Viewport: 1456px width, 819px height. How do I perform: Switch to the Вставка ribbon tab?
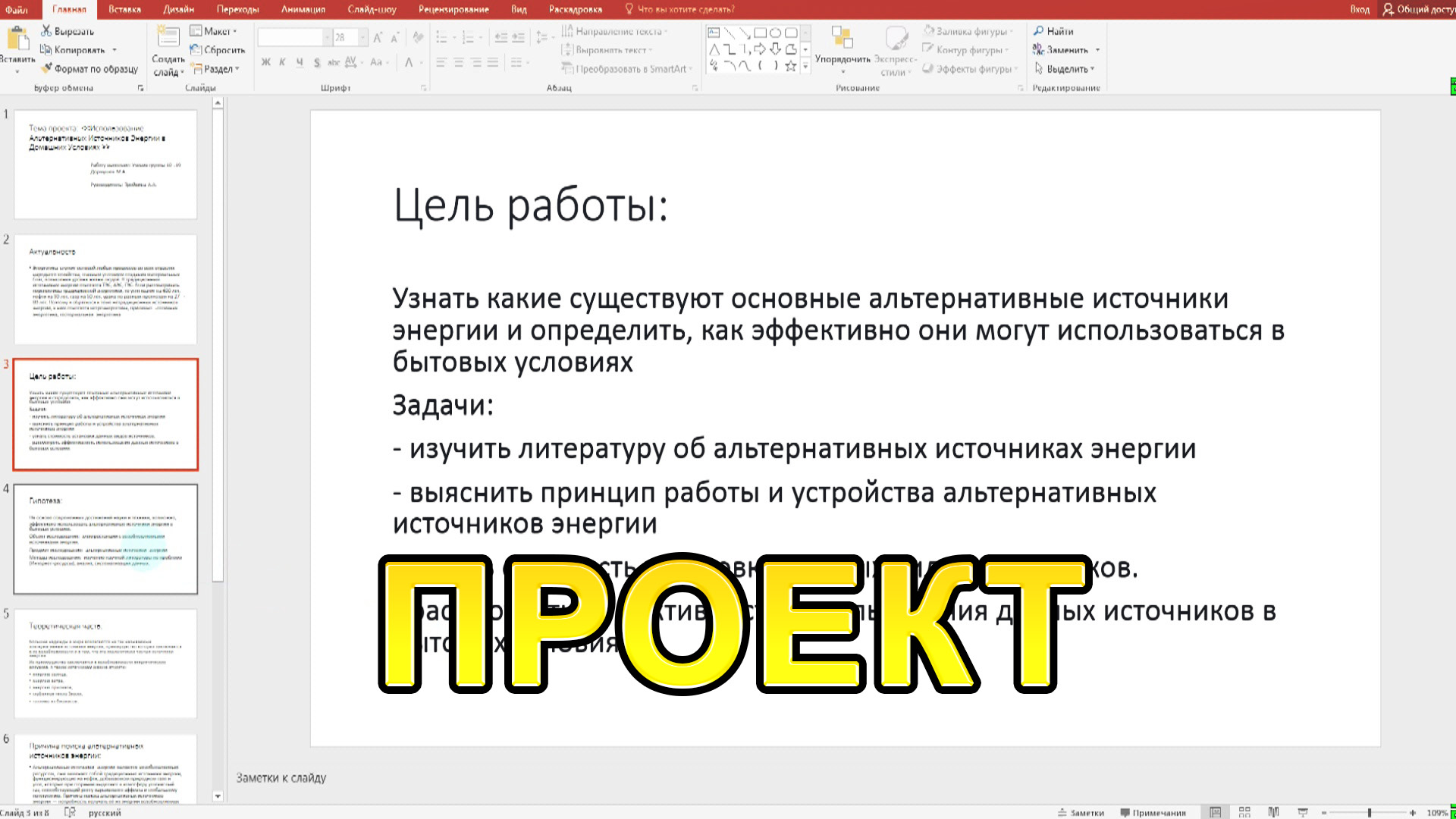(x=126, y=9)
